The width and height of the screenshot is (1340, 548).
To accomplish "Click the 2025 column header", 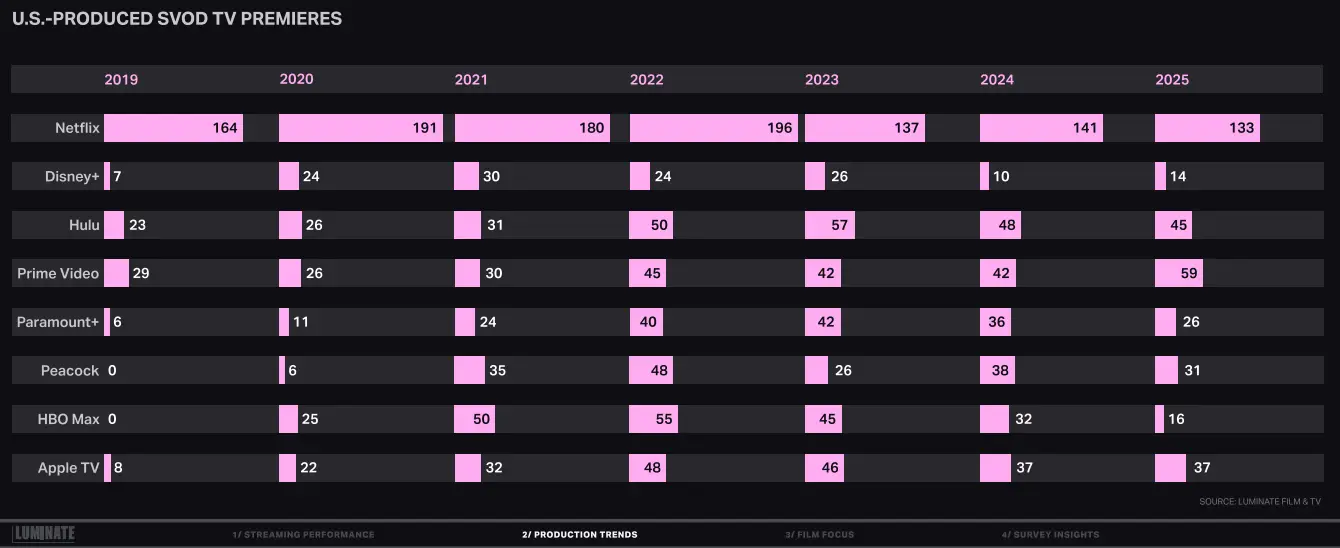I will [x=1172, y=80].
